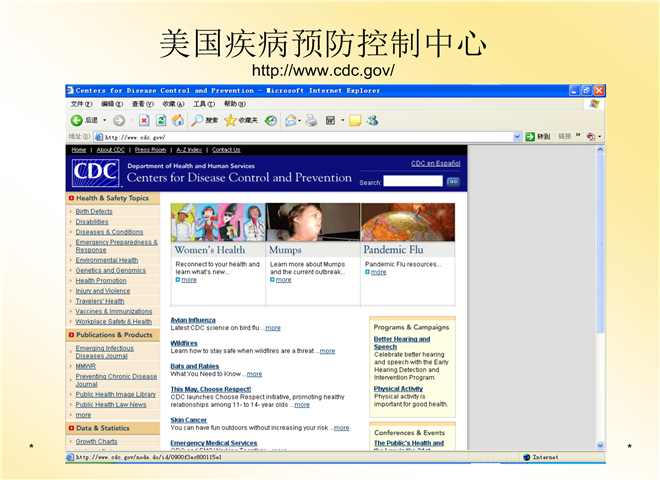Click the Emergency Medical Services link
The height and width of the screenshot is (480, 660).
(x=213, y=443)
